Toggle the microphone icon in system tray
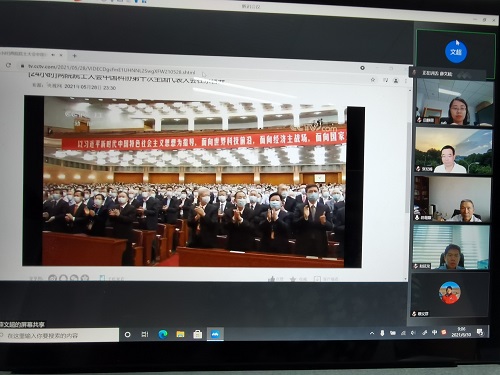The width and height of the screenshot is (500, 375). pos(382,333)
